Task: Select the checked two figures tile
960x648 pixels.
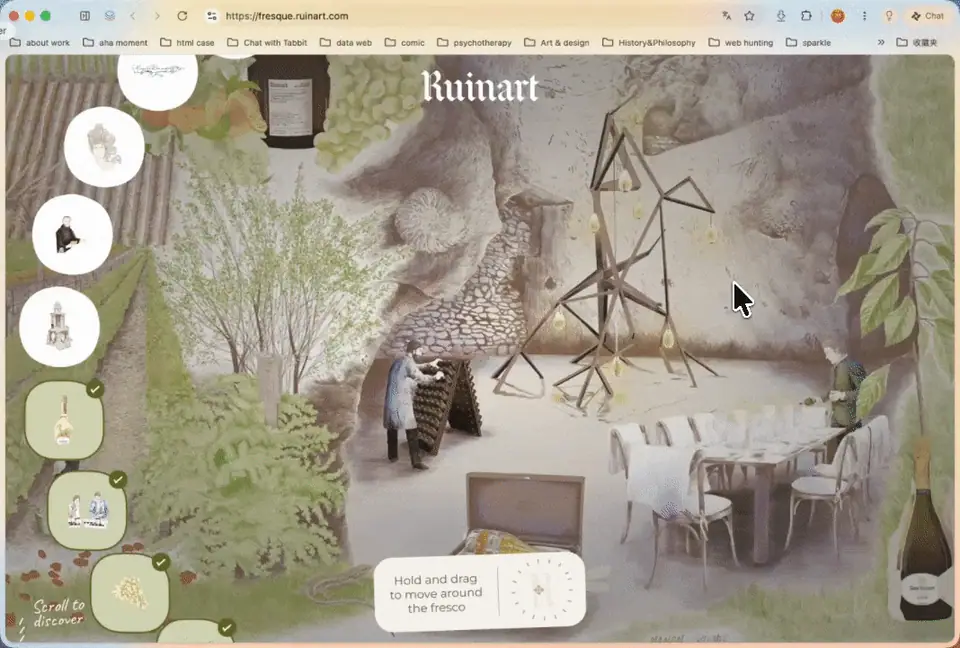Action: click(x=87, y=510)
